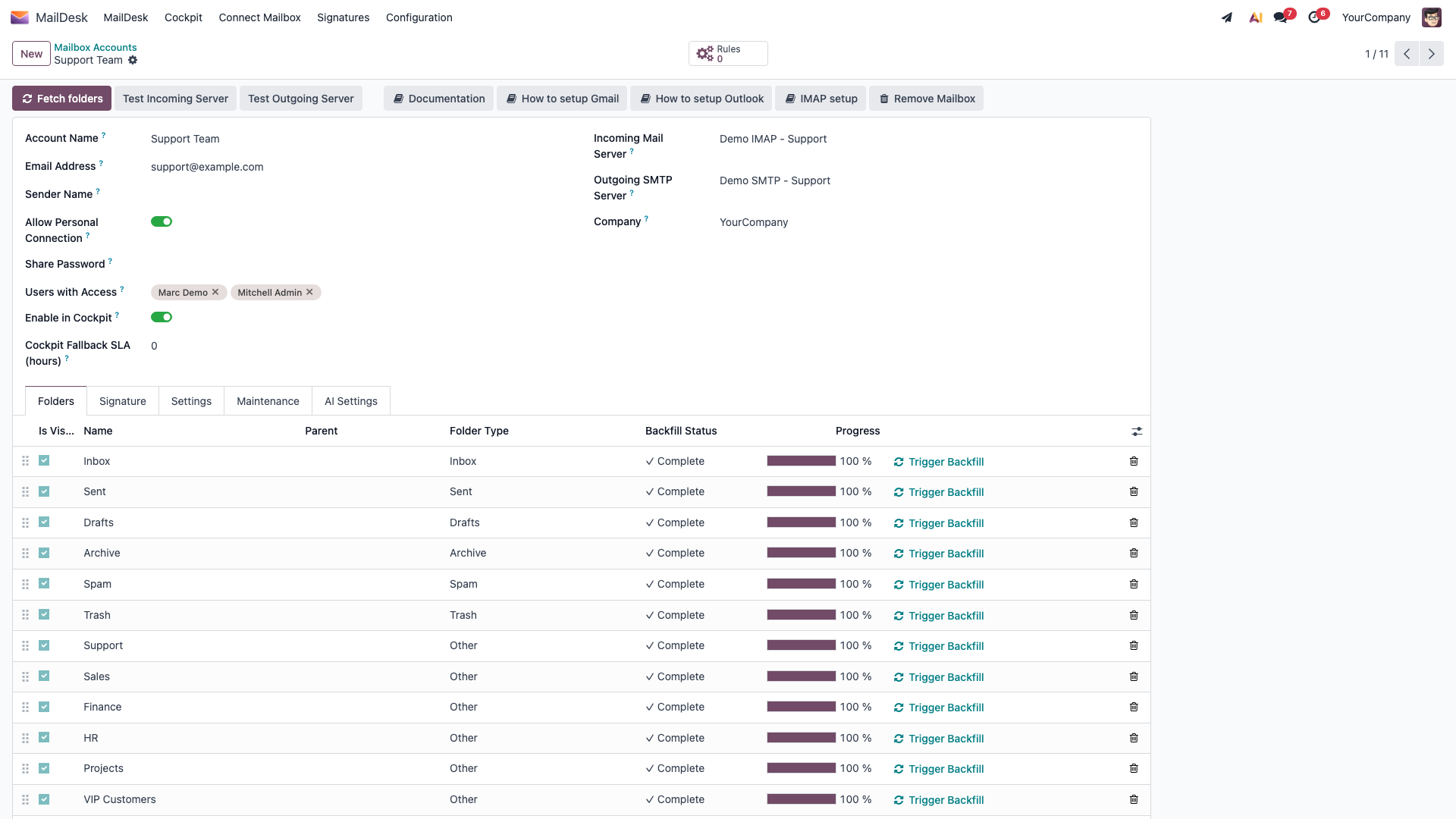
Task: Click Test Incoming Server button
Action: pyautogui.click(x=175, y=99)
